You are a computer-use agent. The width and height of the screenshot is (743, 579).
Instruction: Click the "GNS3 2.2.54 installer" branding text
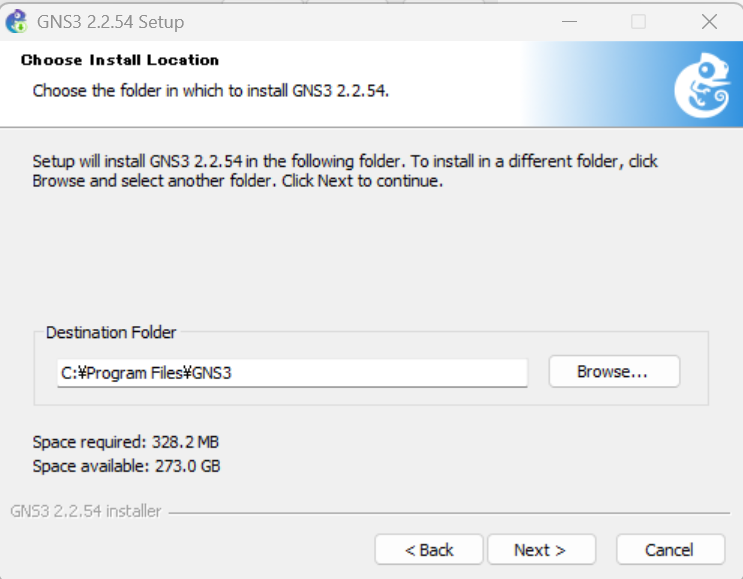(86, 511)
